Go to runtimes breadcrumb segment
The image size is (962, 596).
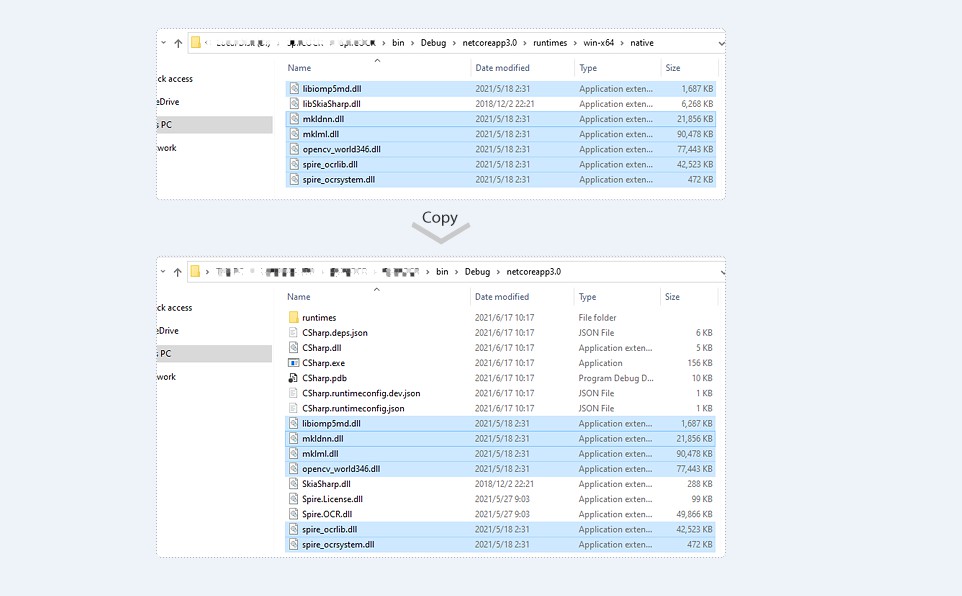tap(550, 43)
